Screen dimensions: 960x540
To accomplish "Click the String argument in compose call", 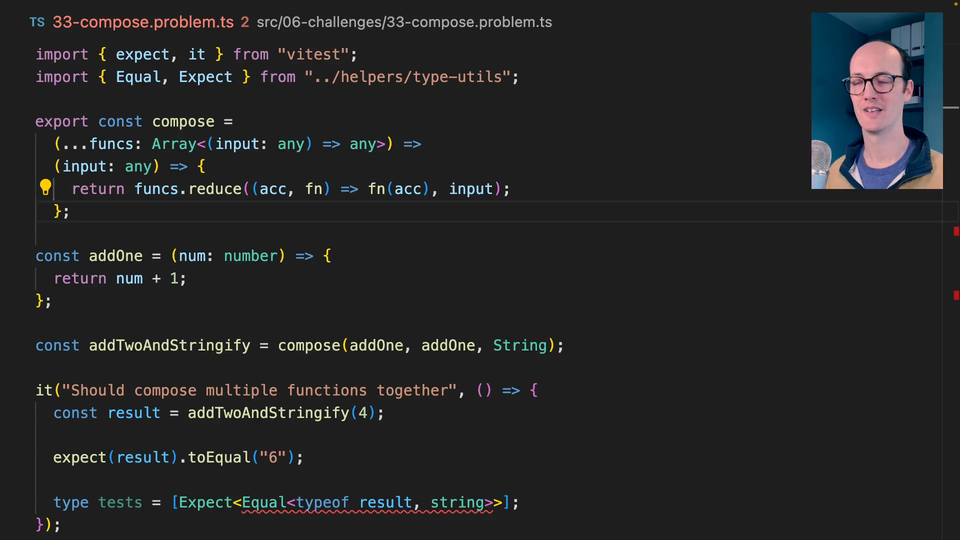I will point(520,346).
